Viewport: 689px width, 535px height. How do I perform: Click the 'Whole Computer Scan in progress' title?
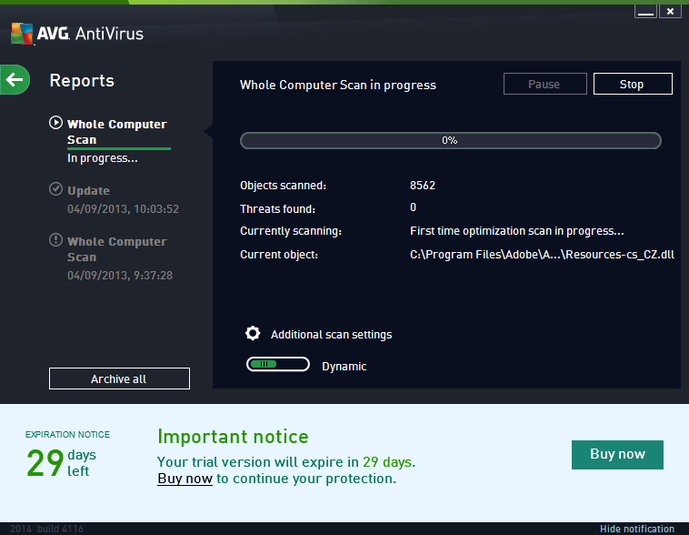pyautogui.click(x=338, y=85)
